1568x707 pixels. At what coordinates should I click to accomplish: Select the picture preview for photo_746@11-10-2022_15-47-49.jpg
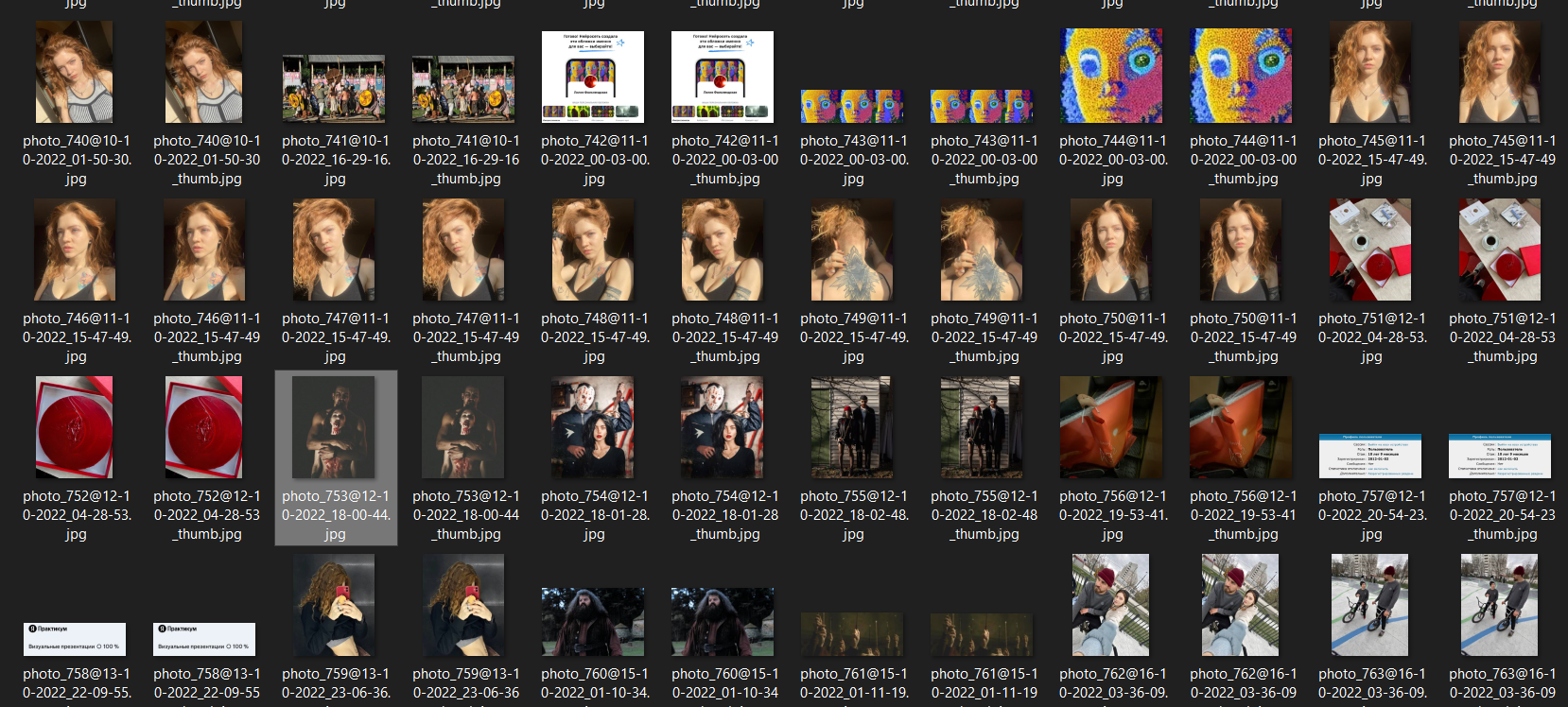tap(75, 250)
